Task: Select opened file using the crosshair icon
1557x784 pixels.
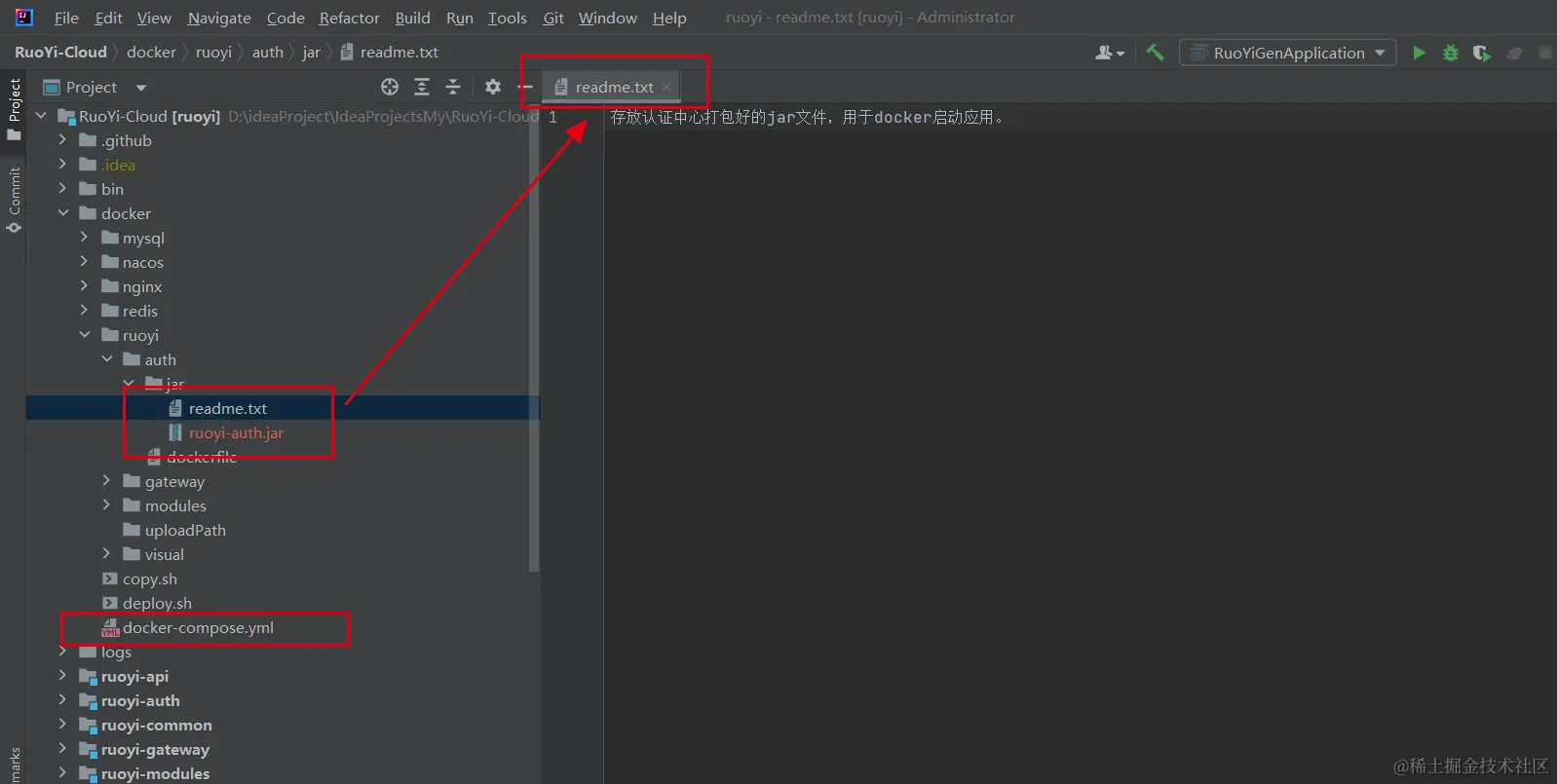Action: (390, 87)
